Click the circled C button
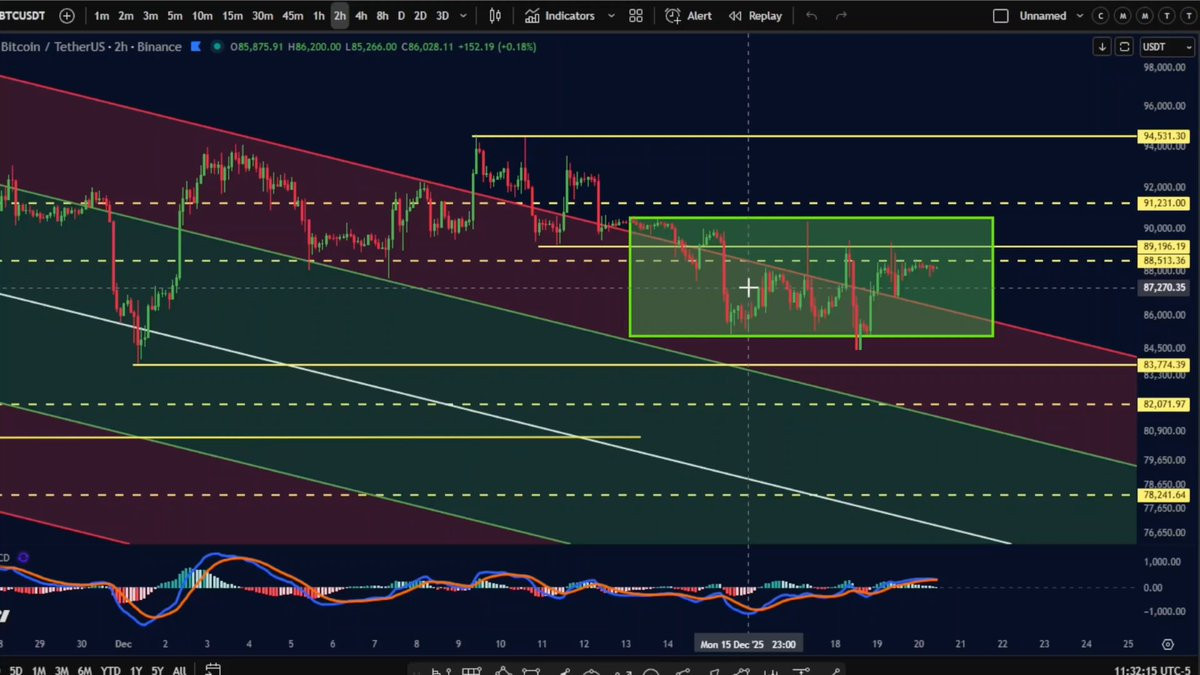Viewport: 1200px width, 675px height. coord(1101,16)
